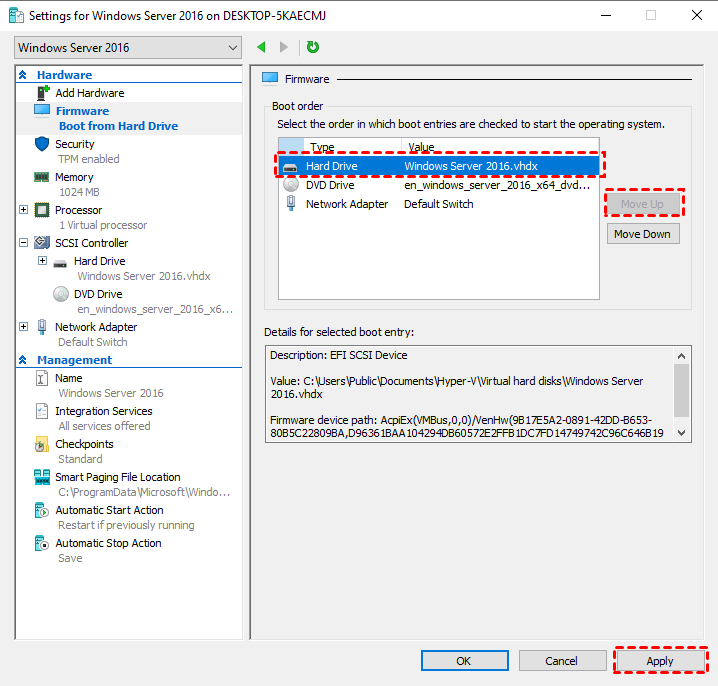Select Firmware in the sidebar

click(82, 111)
